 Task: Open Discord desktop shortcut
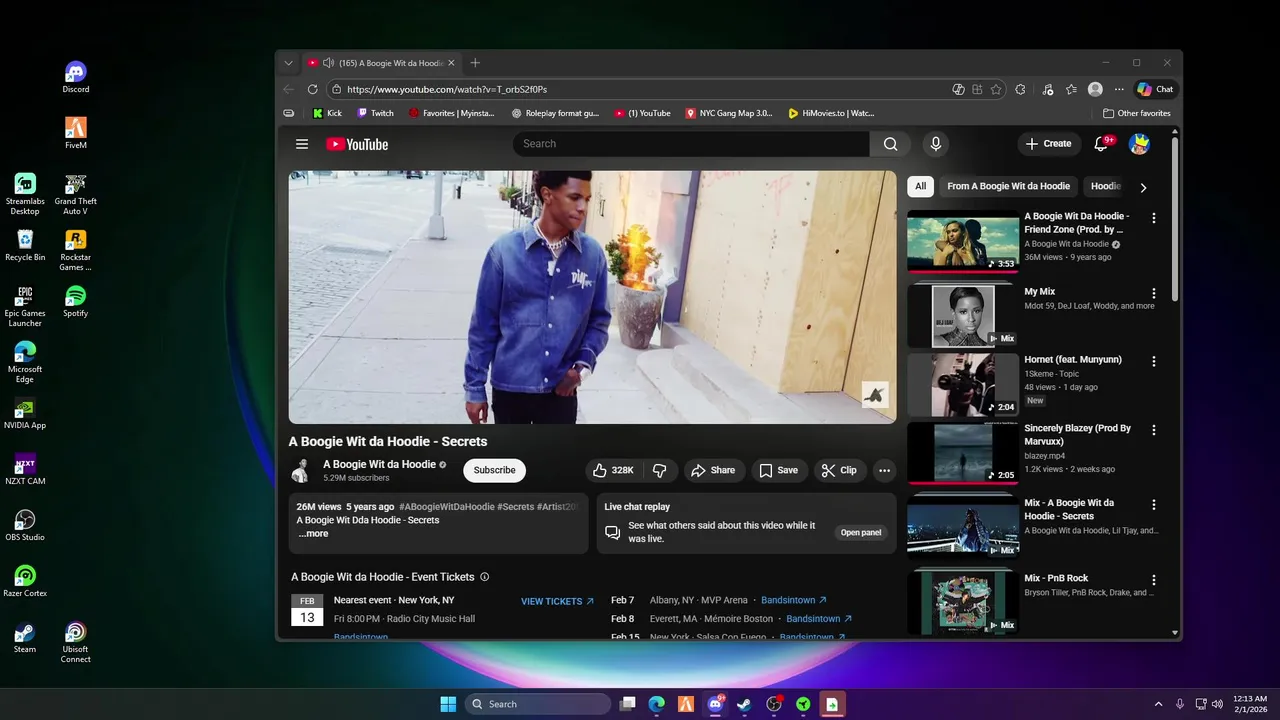[76, 77]
